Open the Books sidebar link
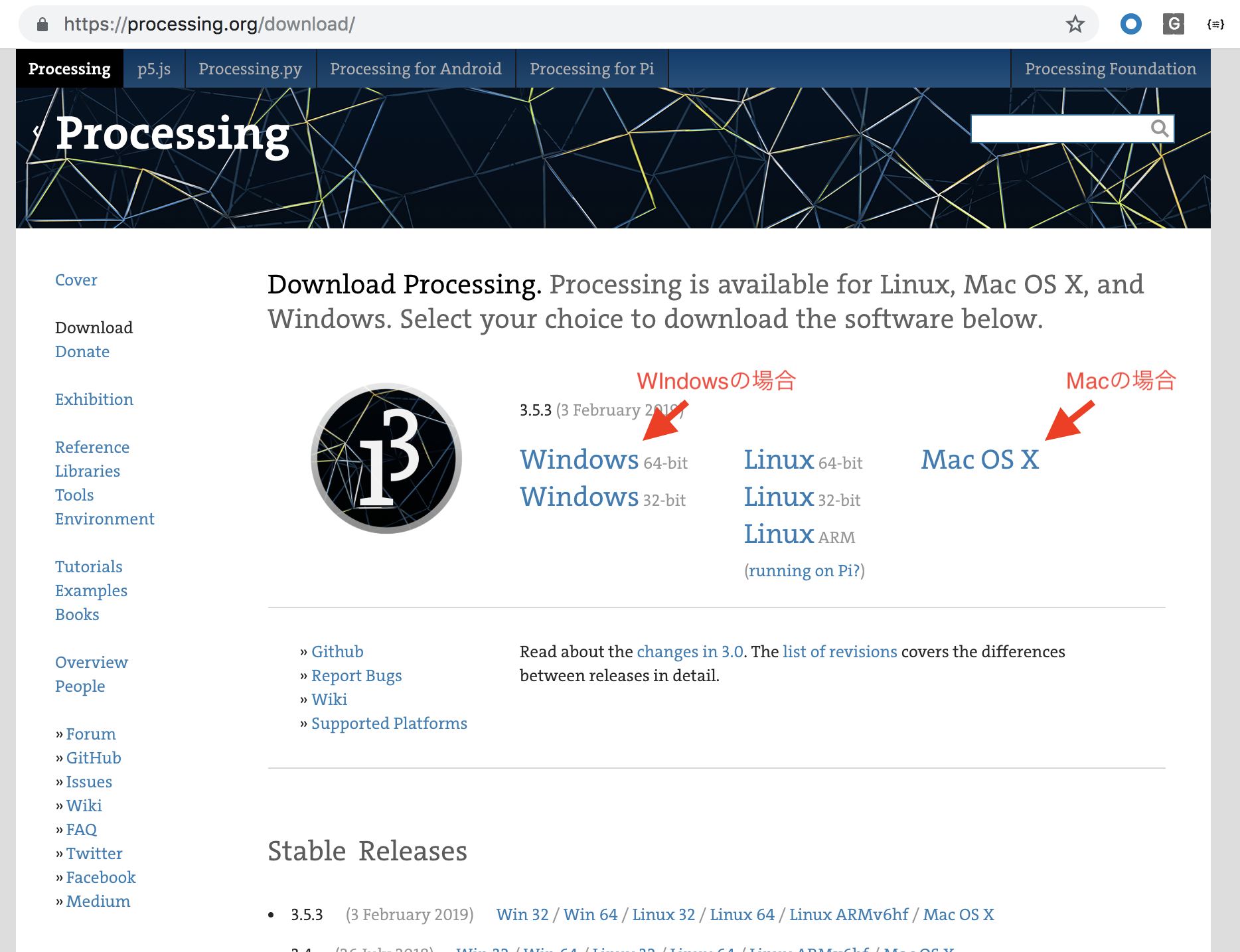Image resolution: width=1240 pixels, height=952 pixels. pyautogui.click(x=77, y=615)
